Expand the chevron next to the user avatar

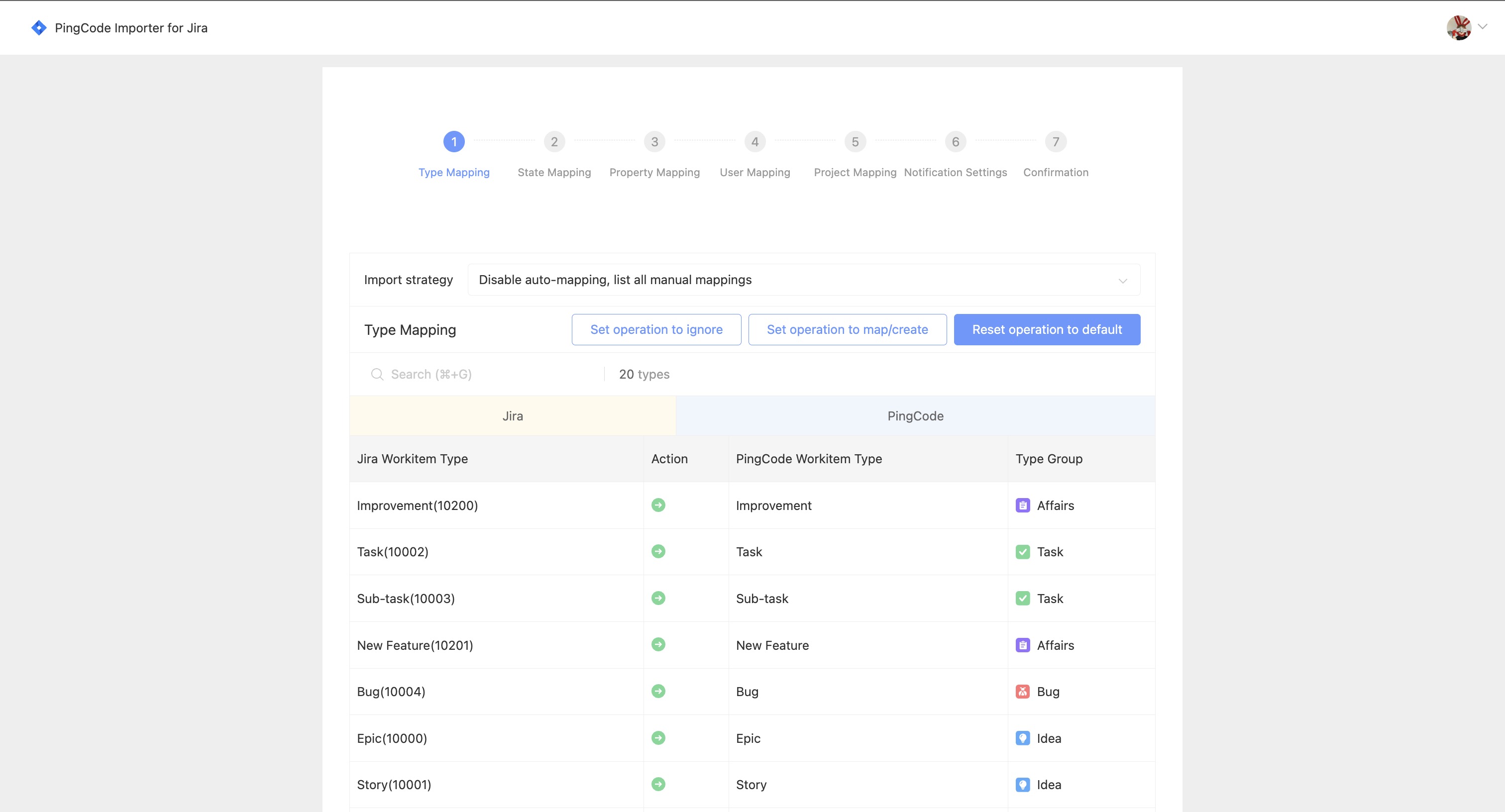(x=1483, y=27)
